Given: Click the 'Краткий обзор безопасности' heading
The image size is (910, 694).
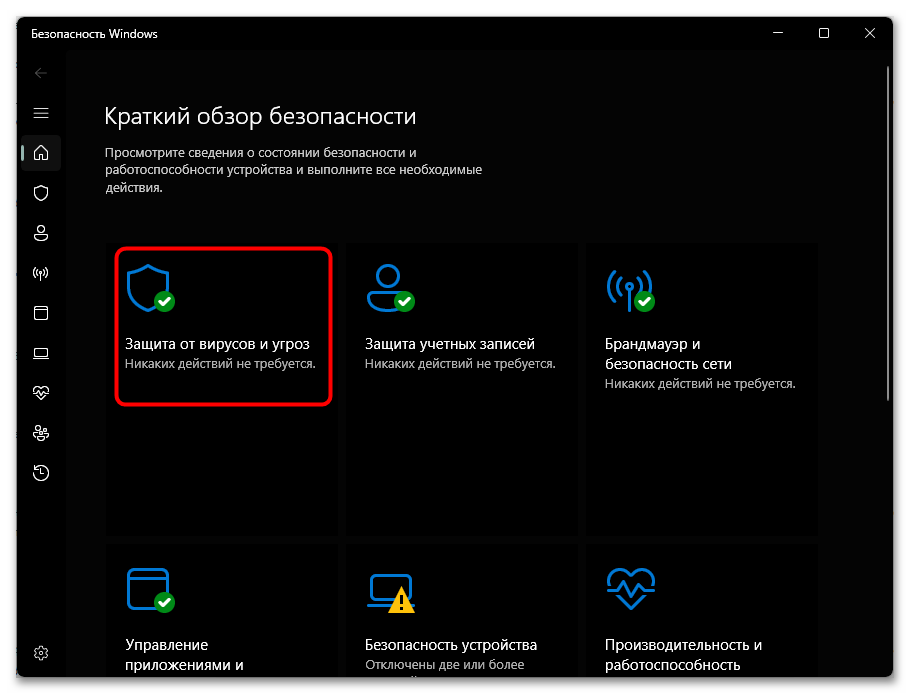Looking at the screenshot, I should (260, 116).
